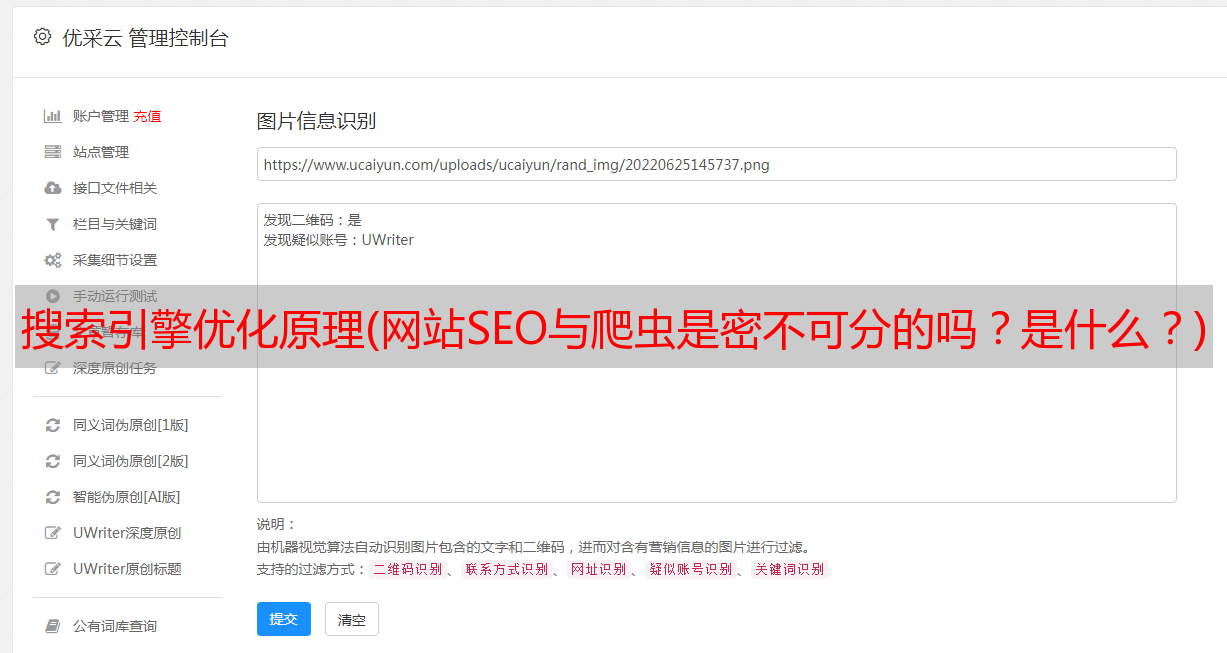1227x653 pixels.
Task: Click the cloud upload icon for 接口文件相关
Action: (x=53, y=188)
